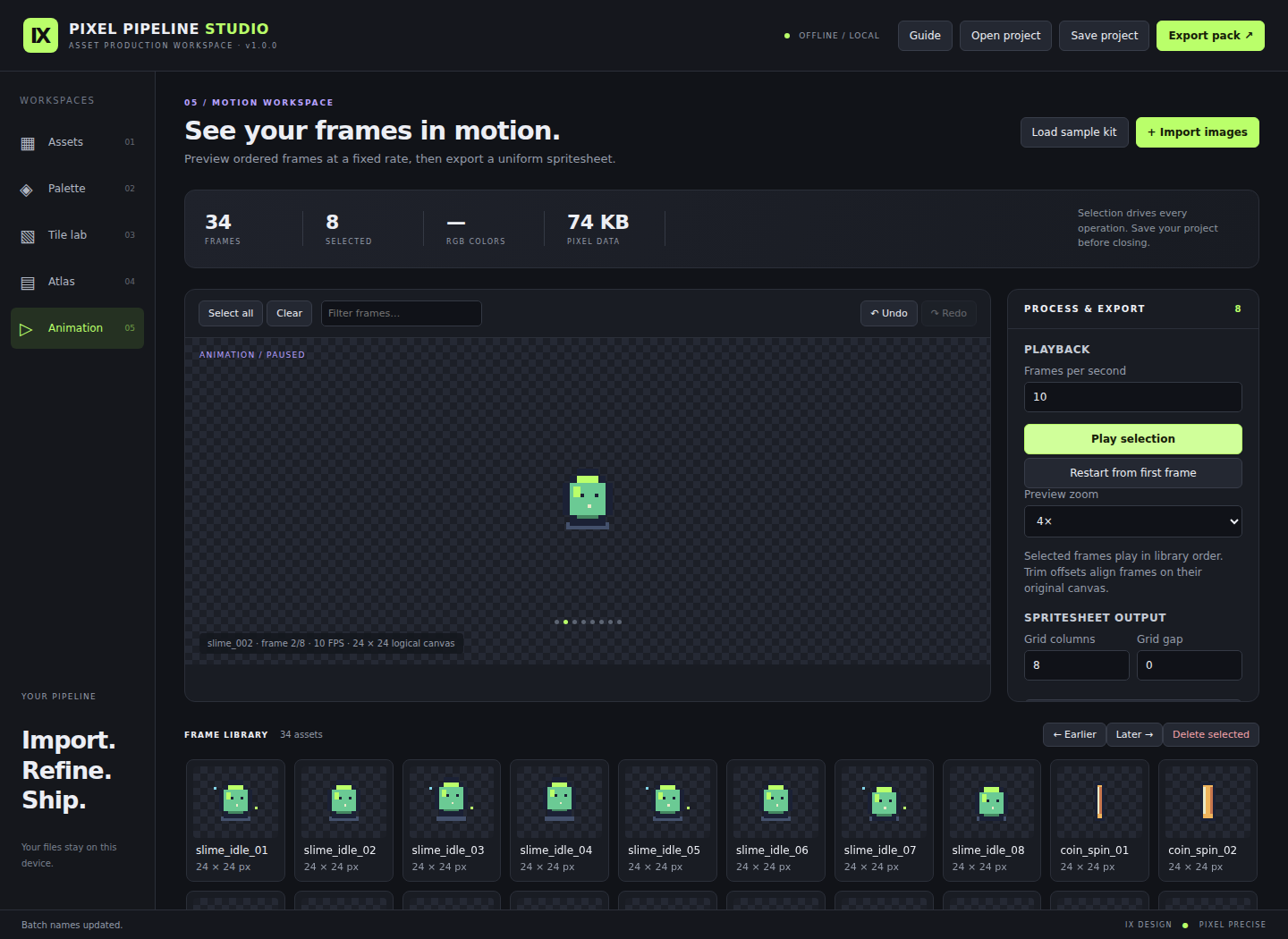Click Import images button
This screenshot has width=1288, height=939.
pyautogui.click(x=1197, y=132)
